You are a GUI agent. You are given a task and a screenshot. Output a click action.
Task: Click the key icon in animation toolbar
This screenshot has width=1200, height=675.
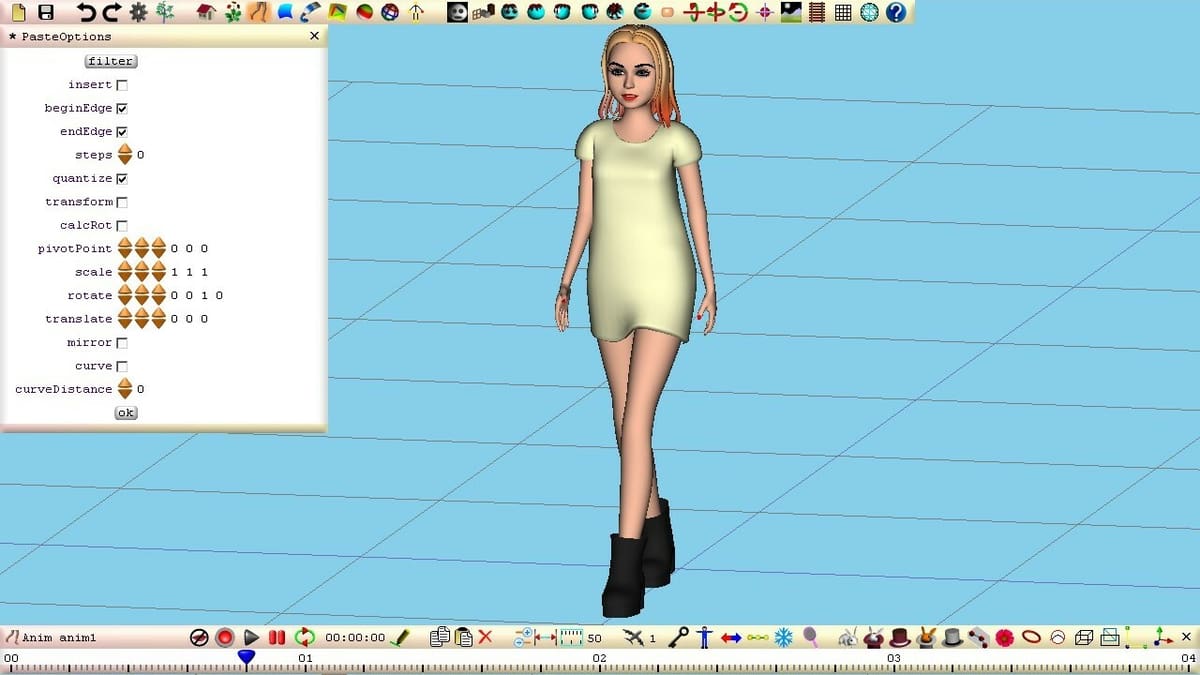tap(679, 637)
